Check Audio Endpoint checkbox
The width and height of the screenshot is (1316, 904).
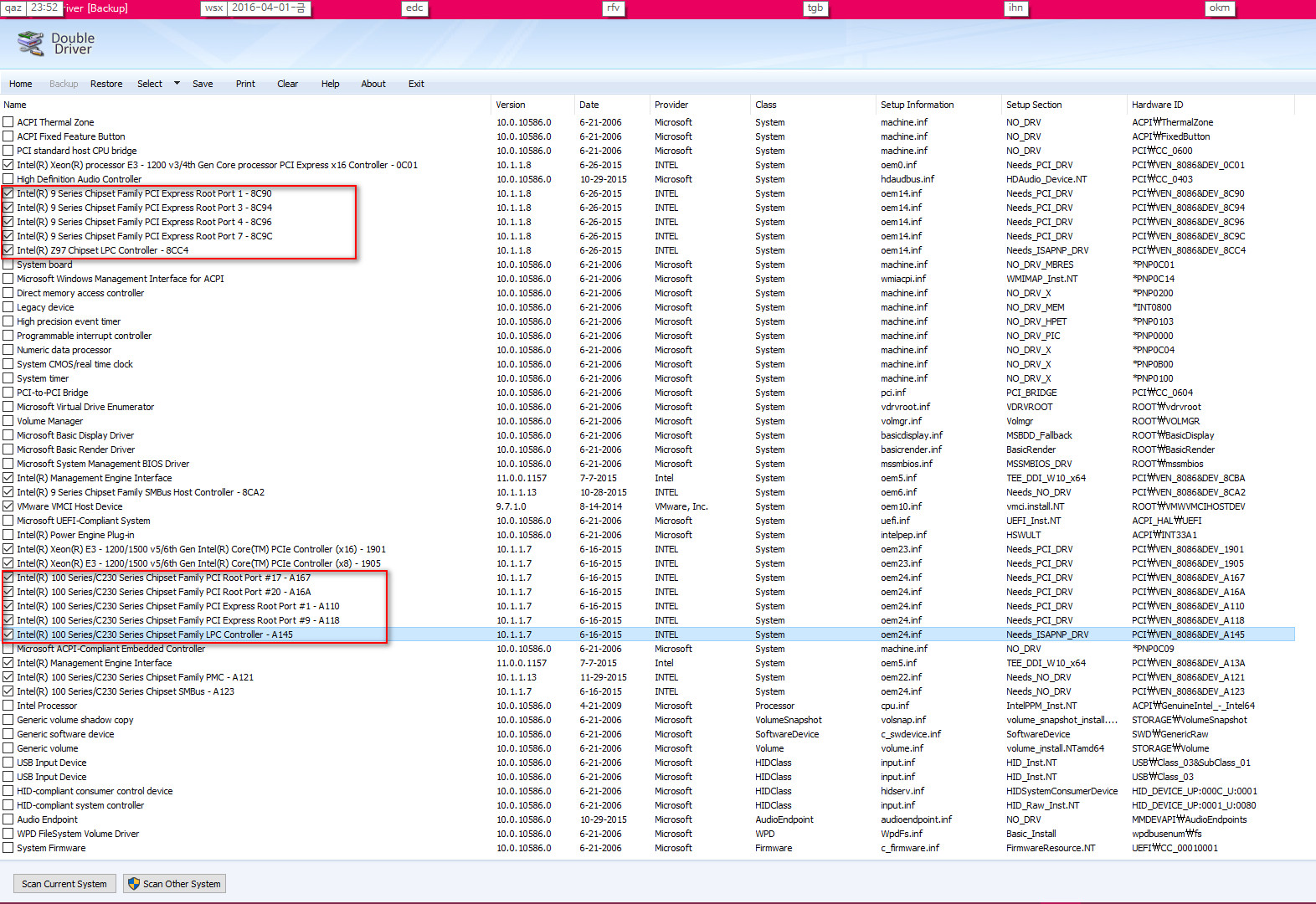point(8,819)
